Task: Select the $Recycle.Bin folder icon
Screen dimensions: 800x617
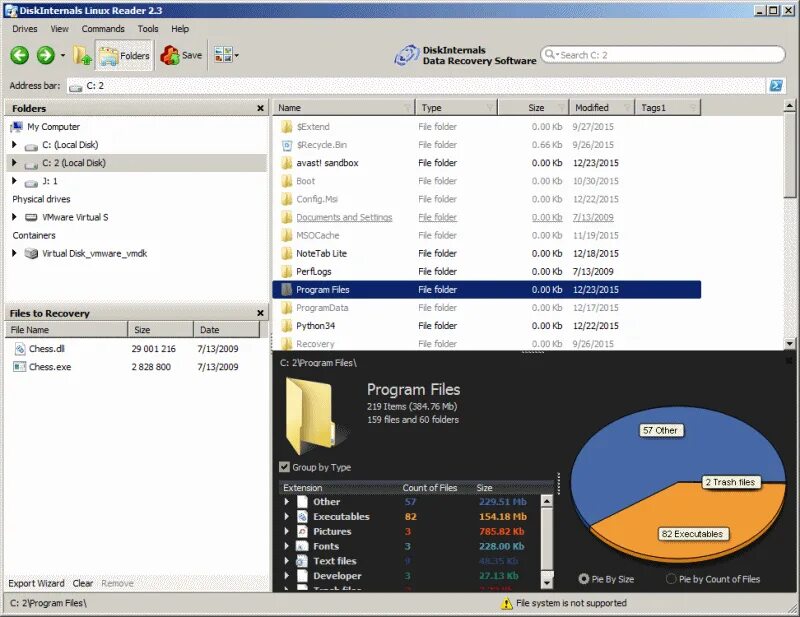Action: 287,145
